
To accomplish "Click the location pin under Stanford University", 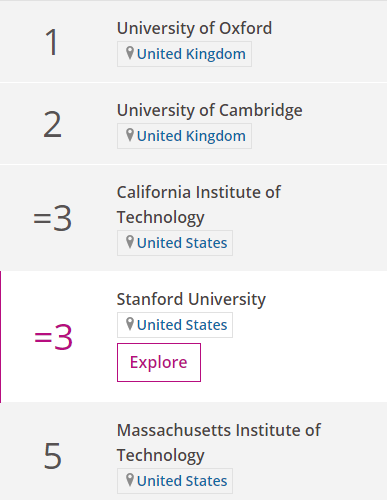I will pyautogui.click(x=130, y=324).
